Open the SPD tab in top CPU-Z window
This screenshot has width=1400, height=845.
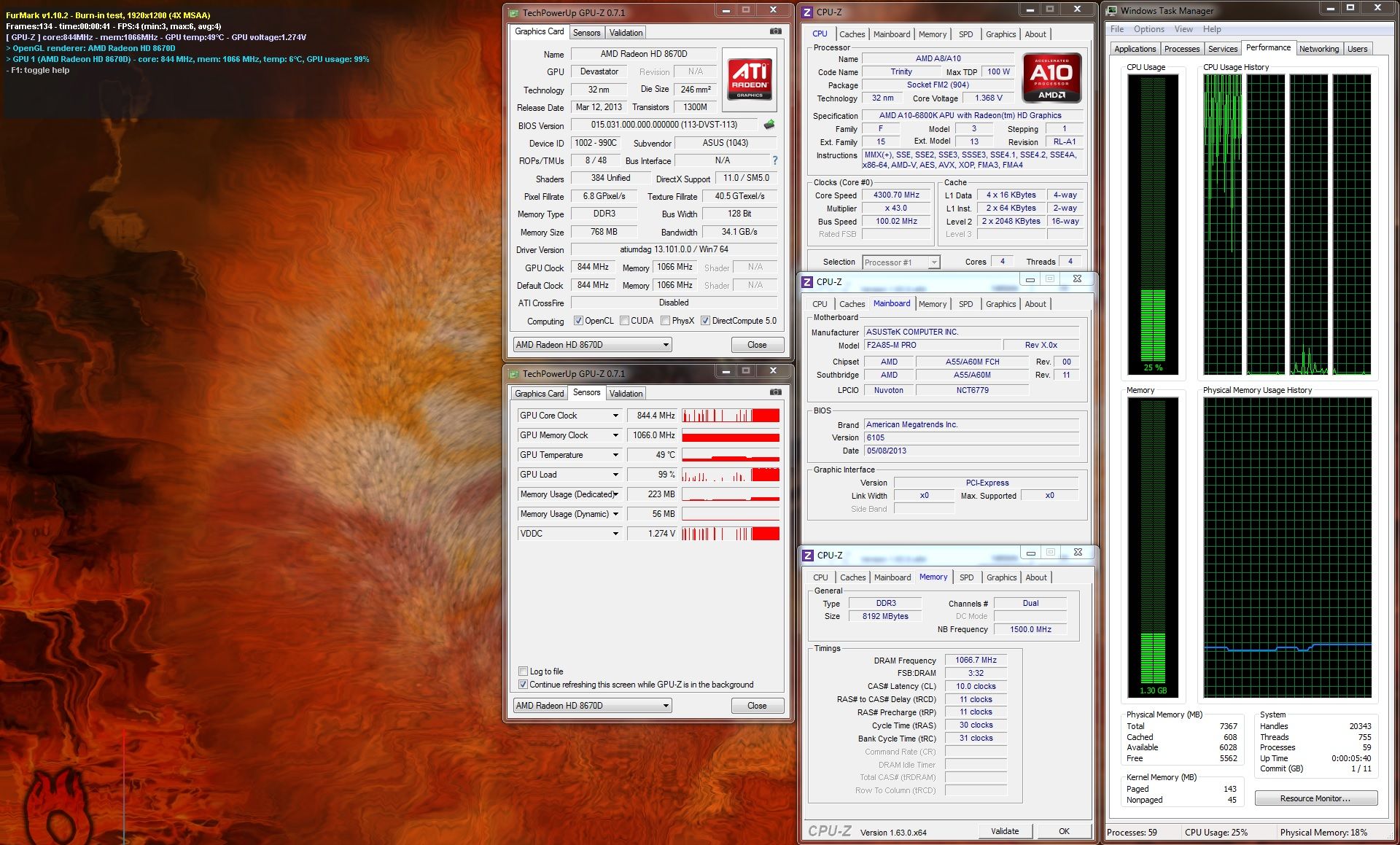pyautogui.click(x=965, y=34)
